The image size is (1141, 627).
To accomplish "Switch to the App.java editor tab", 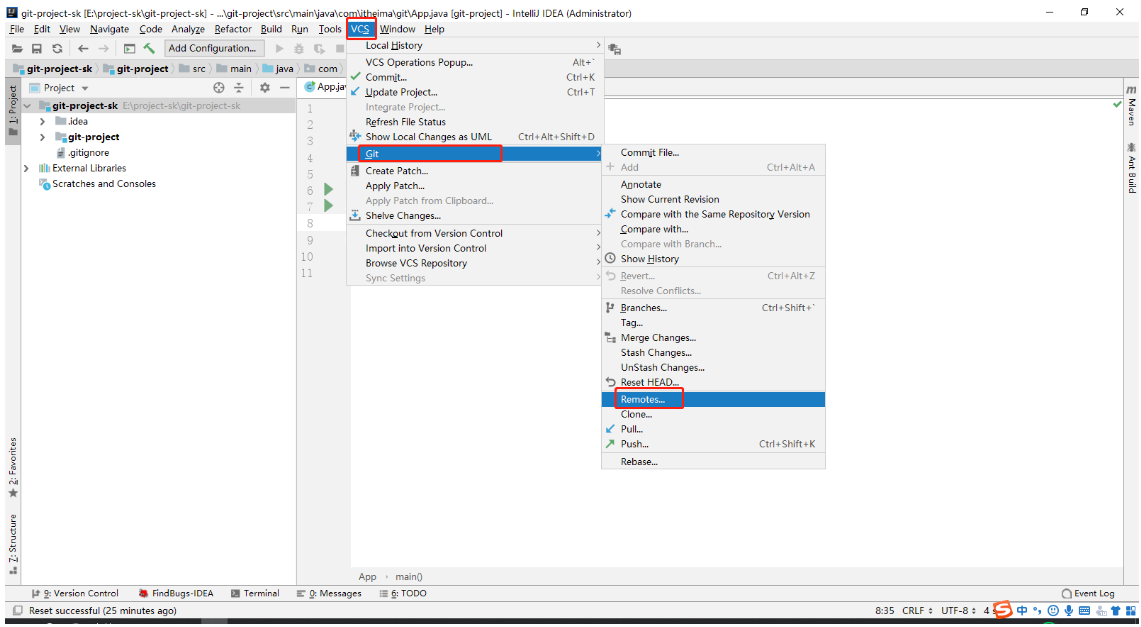I will pos(325,87).
